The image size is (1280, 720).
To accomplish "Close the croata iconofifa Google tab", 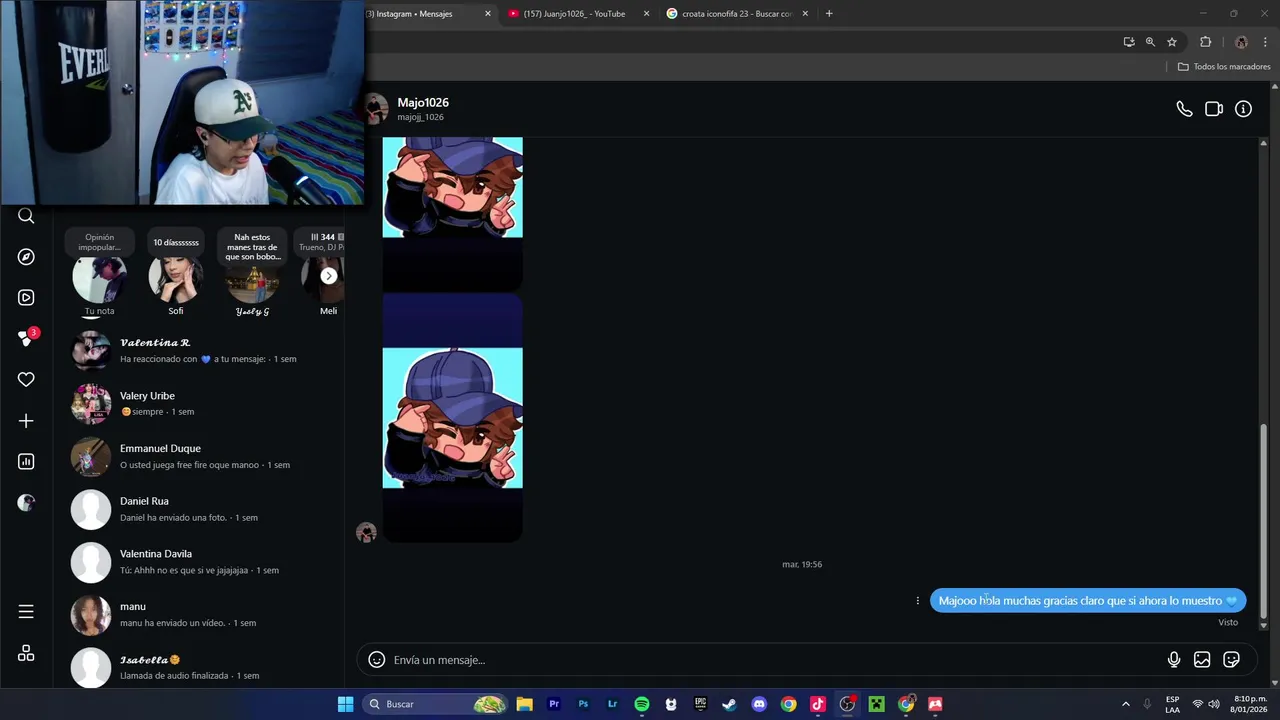I will click(805, 14).
